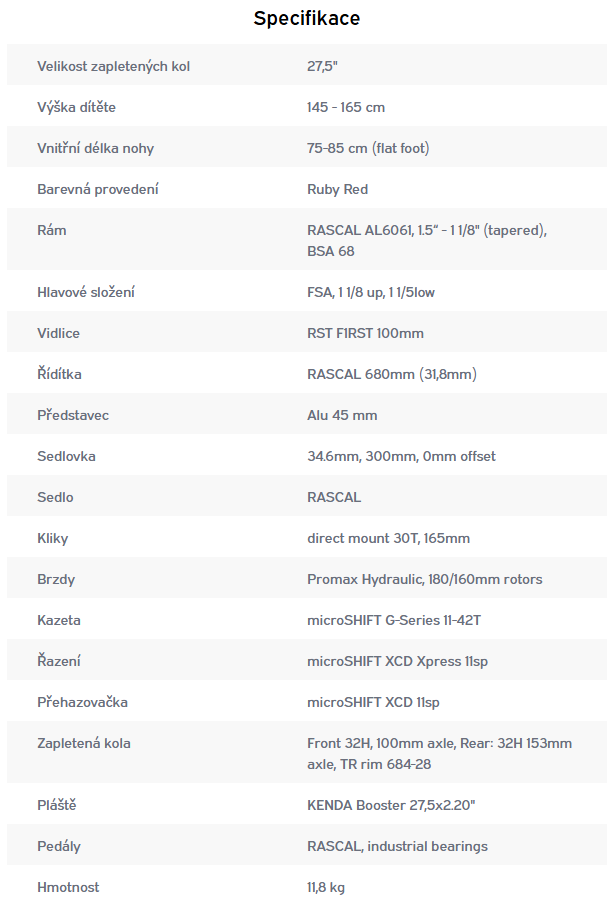The image size is (611, 902).
Task: Click the 11,8 kg weight value
Action: [x=326, y=887]
